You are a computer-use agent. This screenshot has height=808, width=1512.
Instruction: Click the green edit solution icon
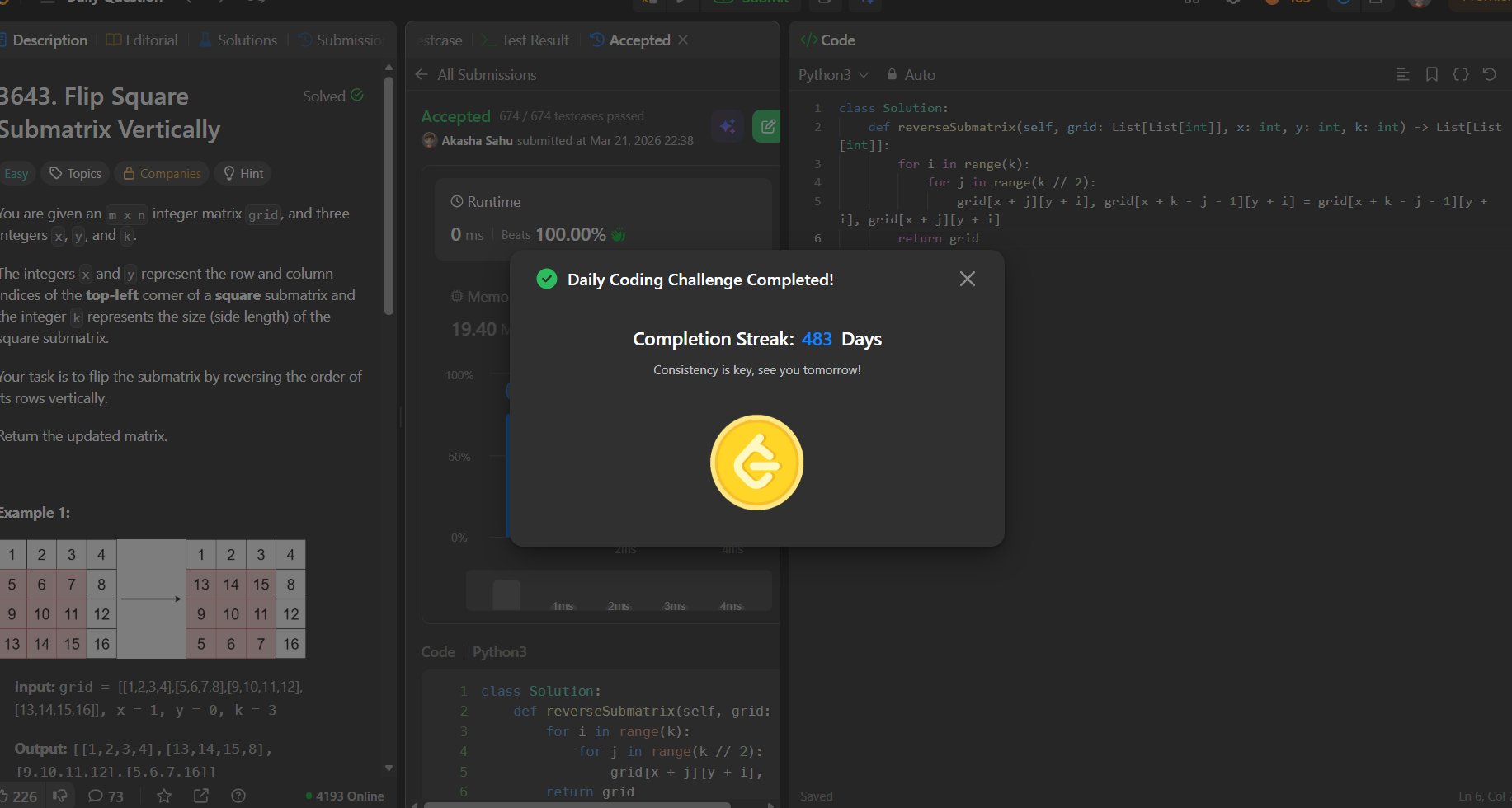[x=767, y=126]
